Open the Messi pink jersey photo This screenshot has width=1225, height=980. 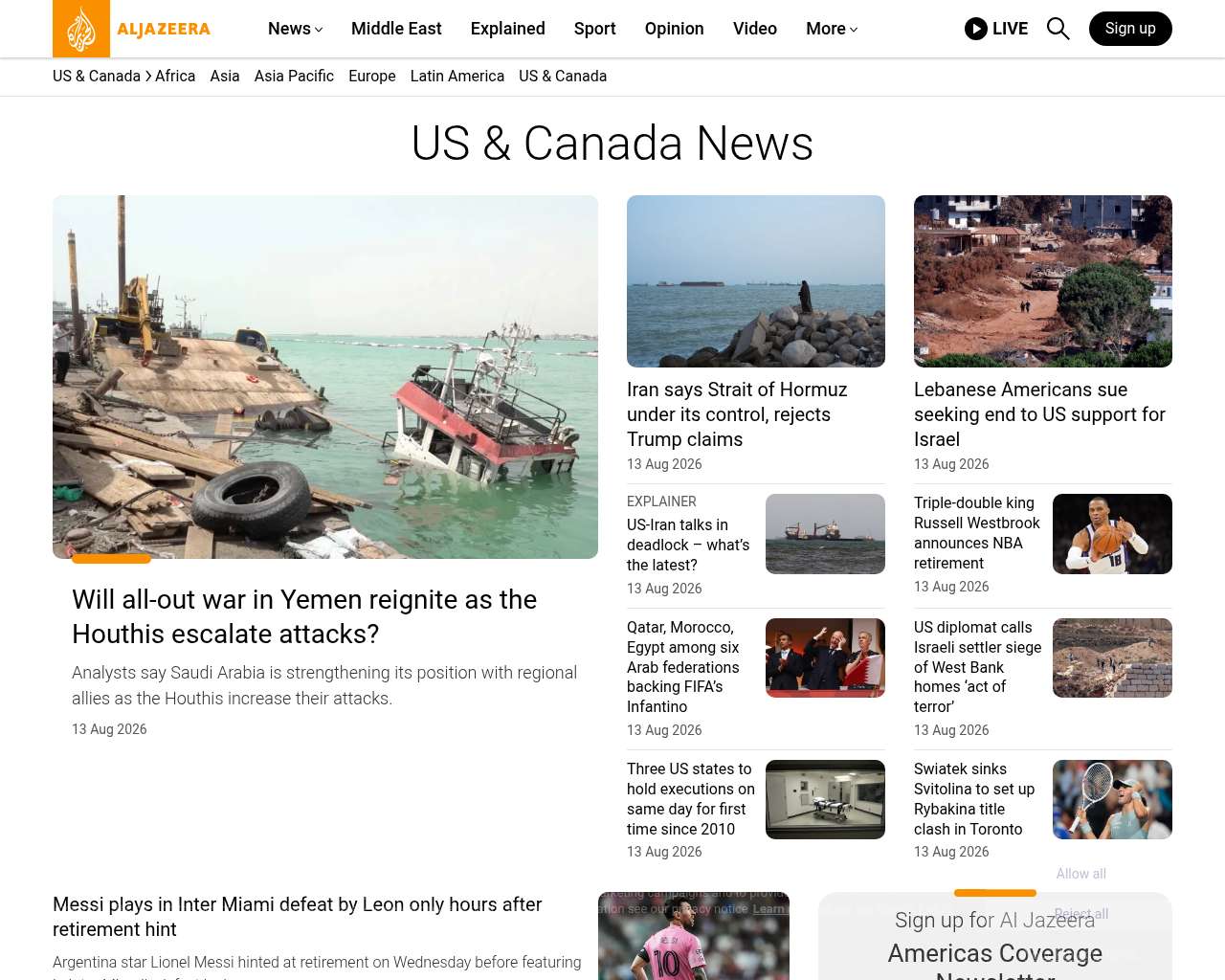[x=694, y=936]
